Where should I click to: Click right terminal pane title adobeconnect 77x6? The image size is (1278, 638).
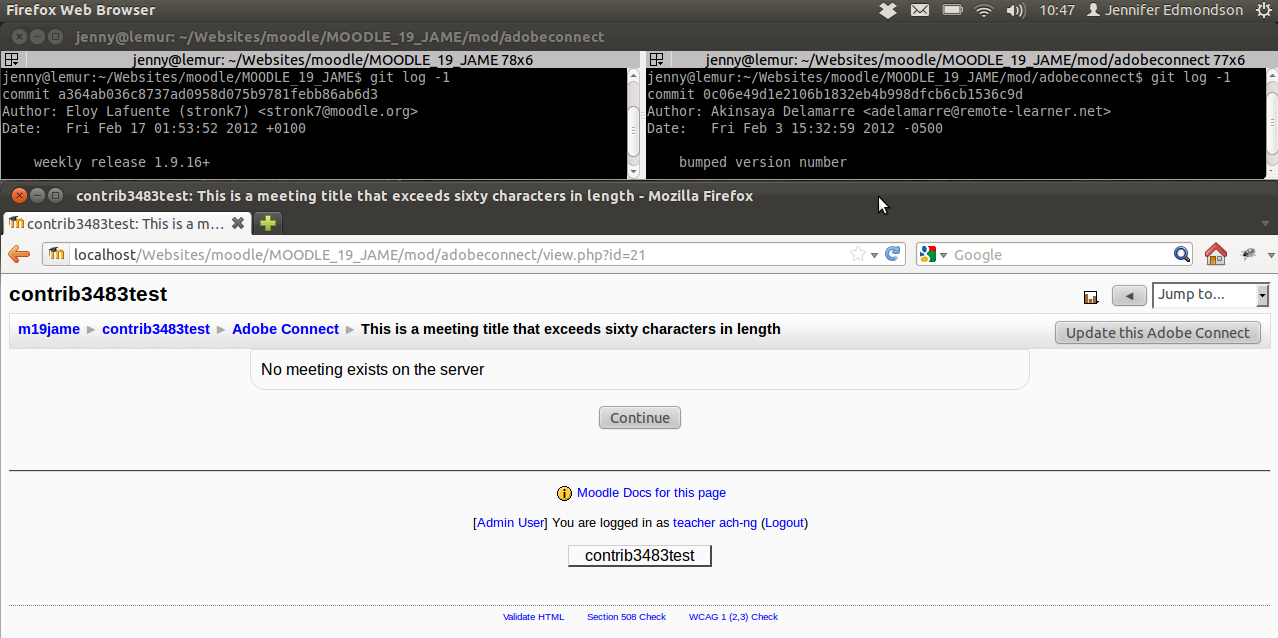(975, 60)
